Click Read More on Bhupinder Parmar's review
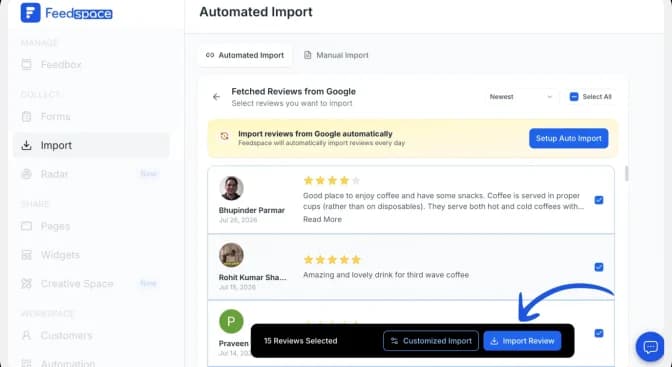The image size is (672, 367). tap(323, 220)
